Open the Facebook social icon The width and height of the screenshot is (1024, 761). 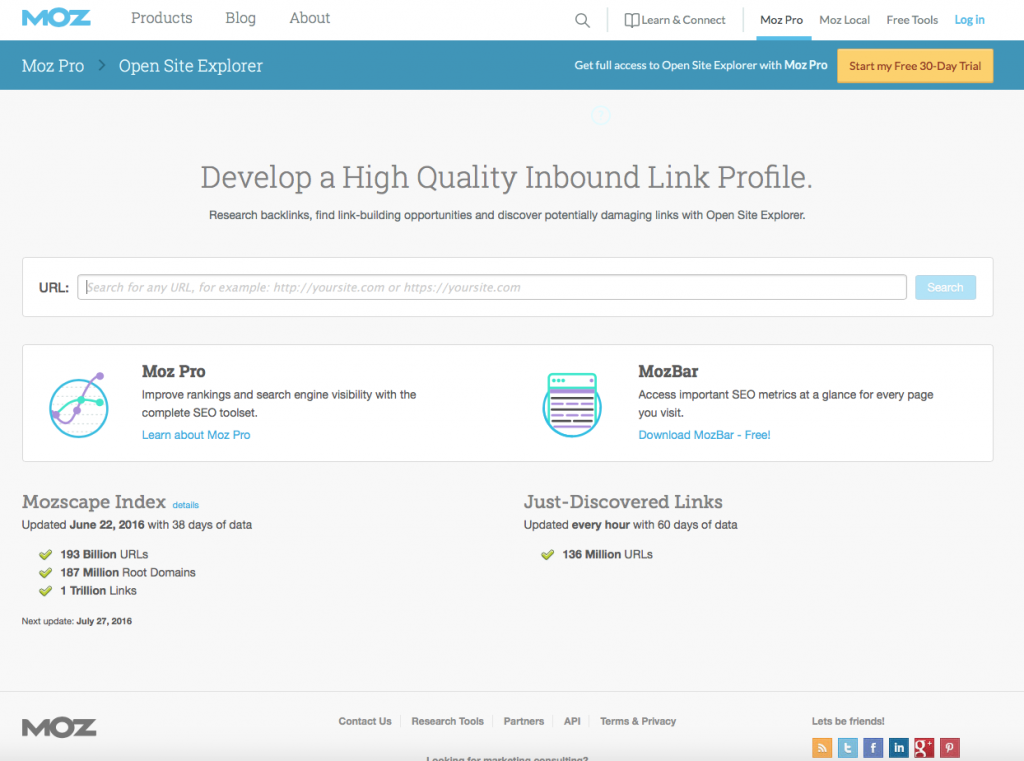click(x=873, y=747)
